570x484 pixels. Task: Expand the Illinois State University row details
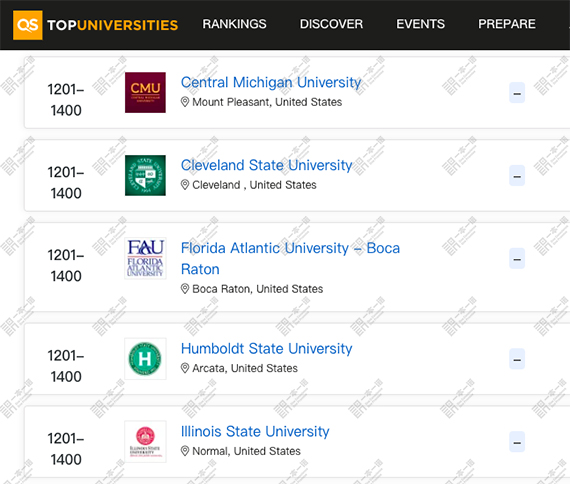pos(517,442)
